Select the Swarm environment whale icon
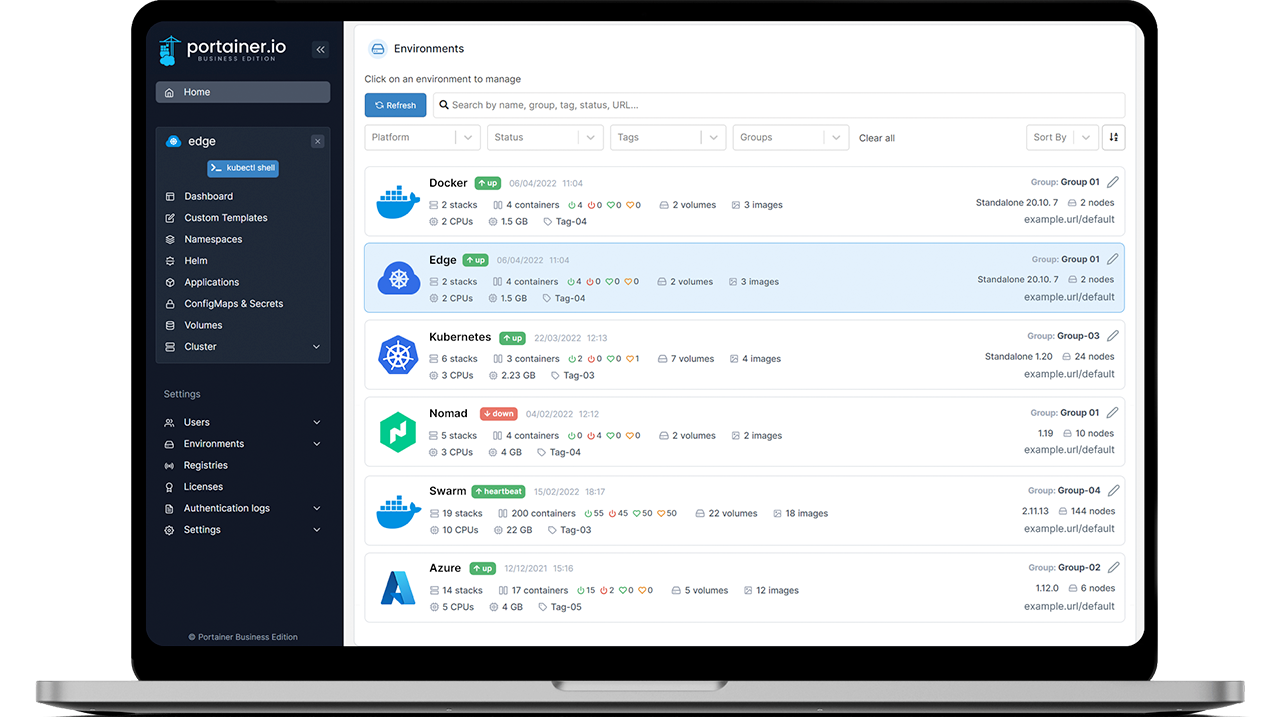 click(398, 511)
